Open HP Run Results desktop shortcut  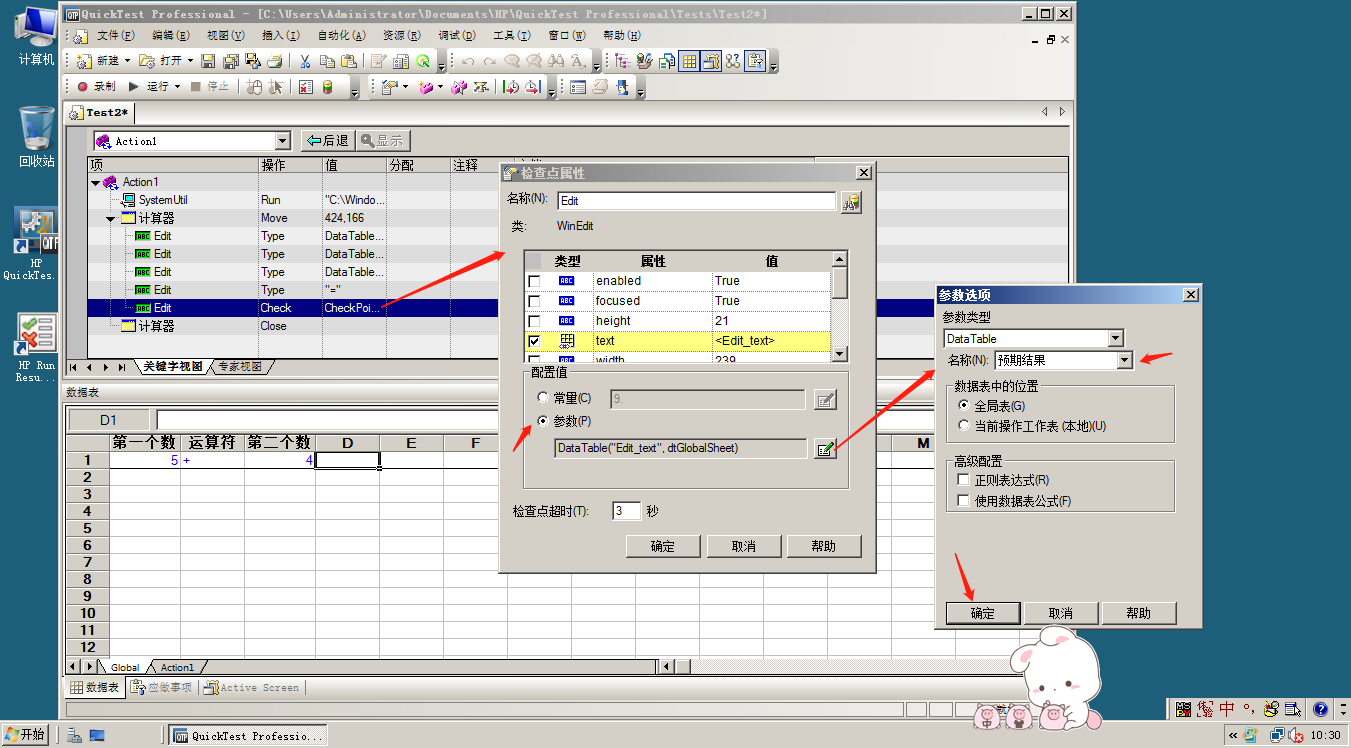[37, 347]
